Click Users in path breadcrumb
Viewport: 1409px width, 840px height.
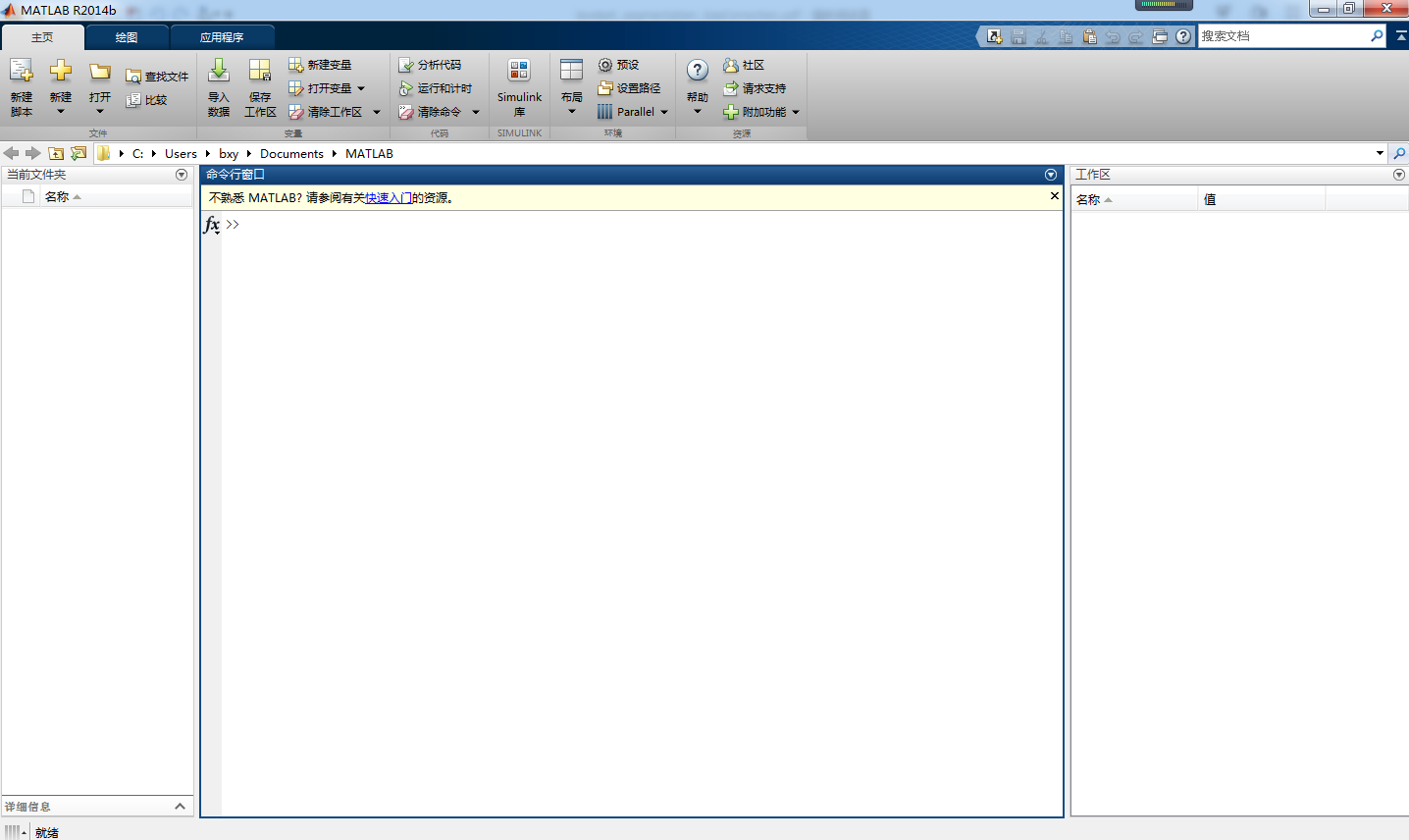(x=181, y=154)
